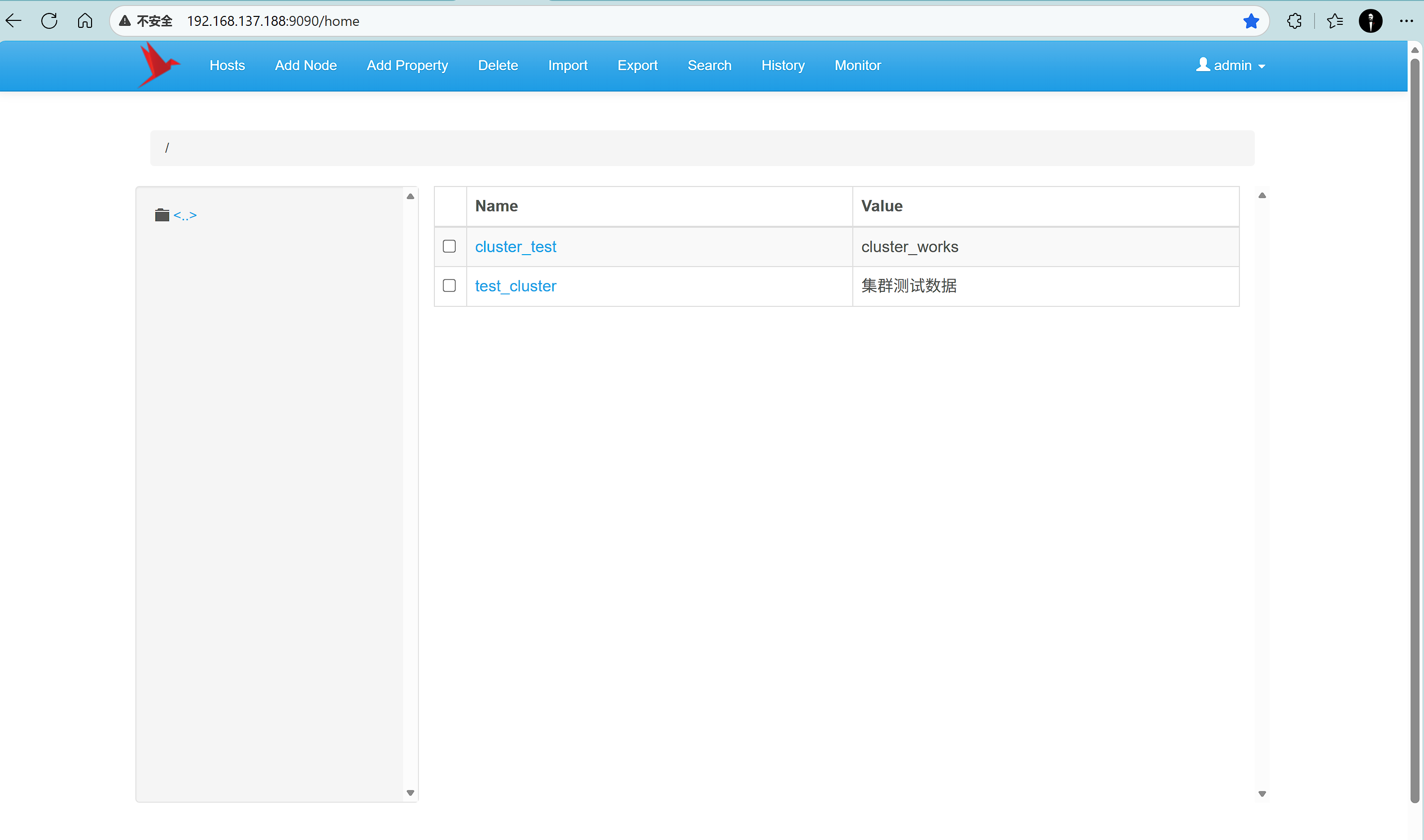Open the parent folder icon in tree
The height and width of the screenshot is (840, 1424).
click(x=162, y=215)
